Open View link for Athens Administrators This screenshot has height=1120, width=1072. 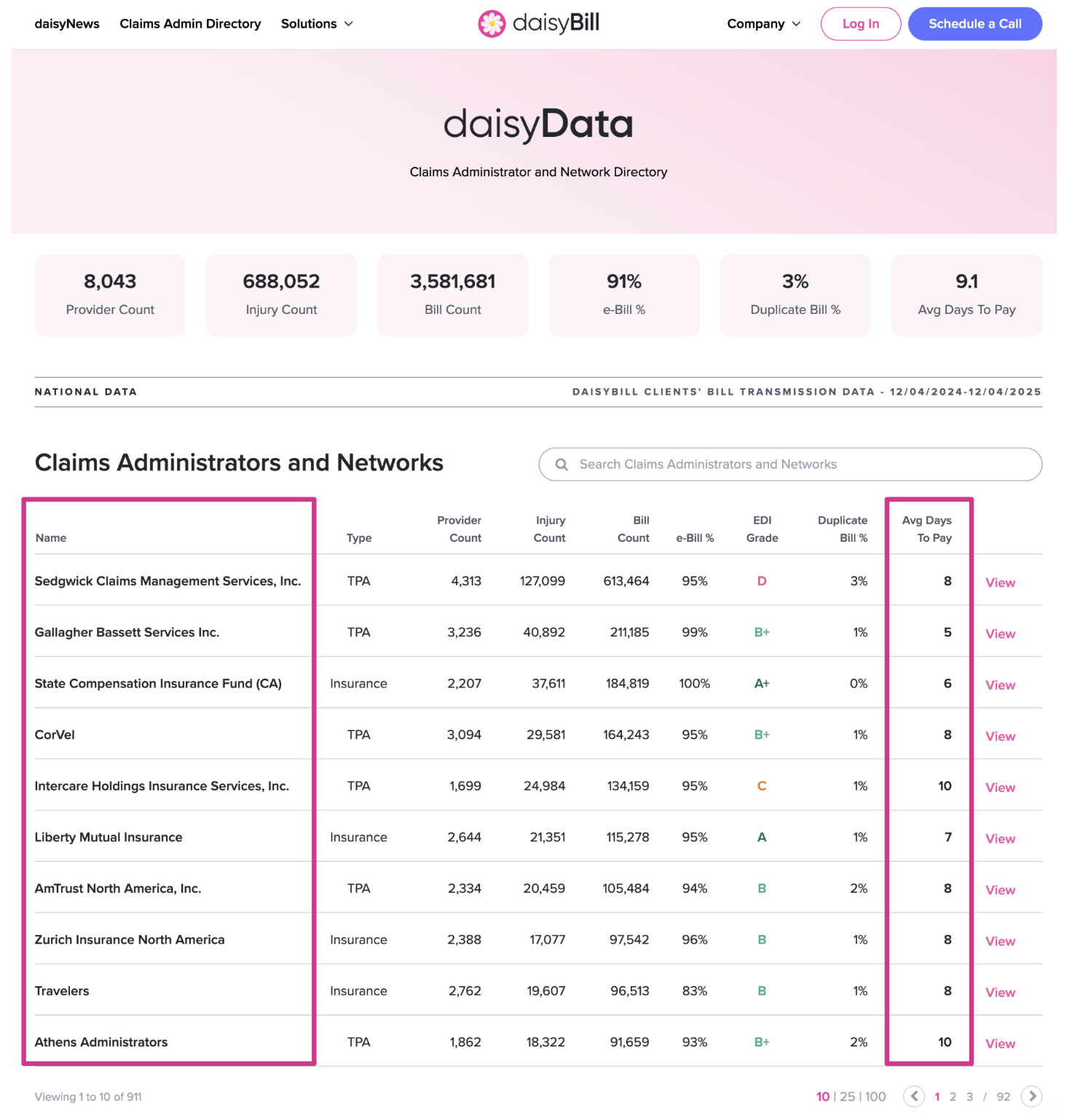(1000, 1044)
